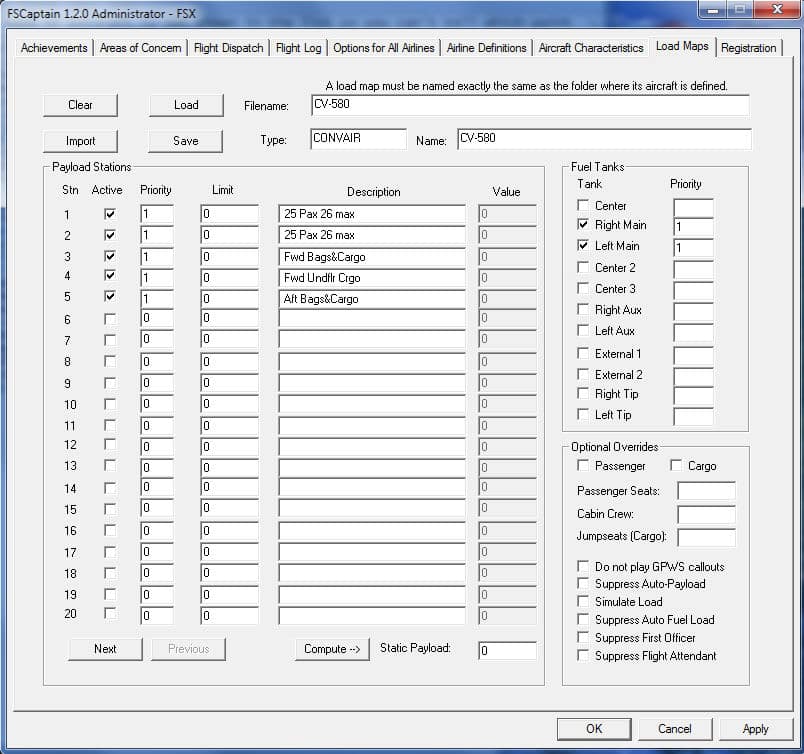
Task: Check Do not play GPWS callouts
Action: [583, 566]
